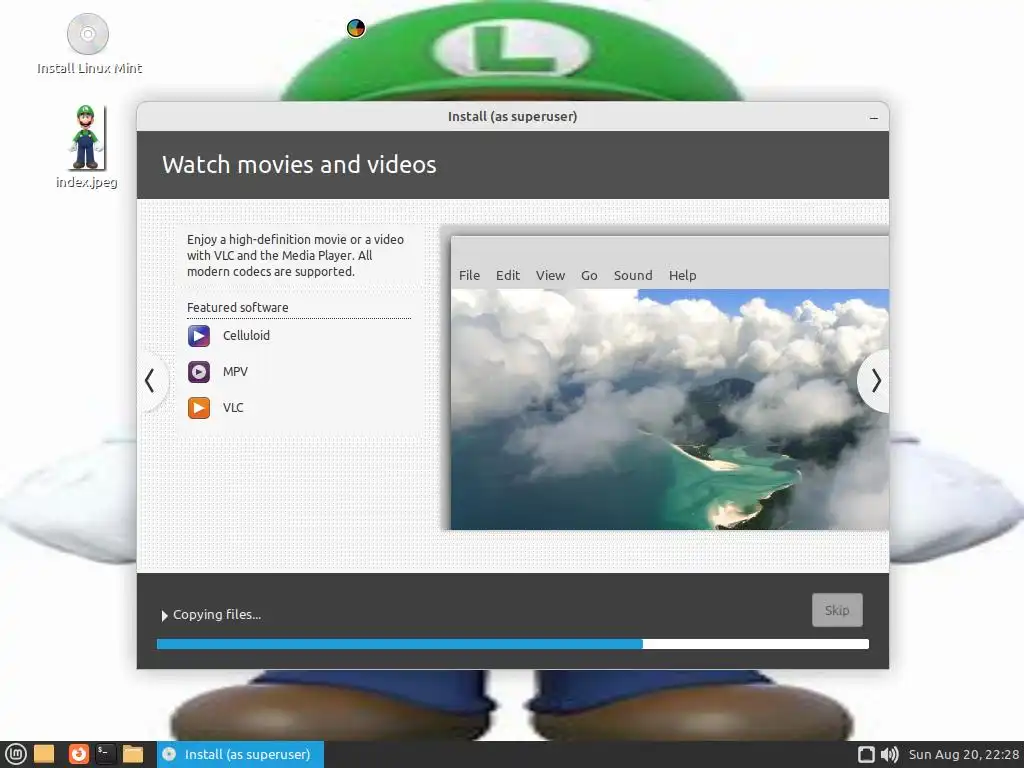Screen dimensions: 1024x768
Task: Go to the next slide
Action: 876,381
